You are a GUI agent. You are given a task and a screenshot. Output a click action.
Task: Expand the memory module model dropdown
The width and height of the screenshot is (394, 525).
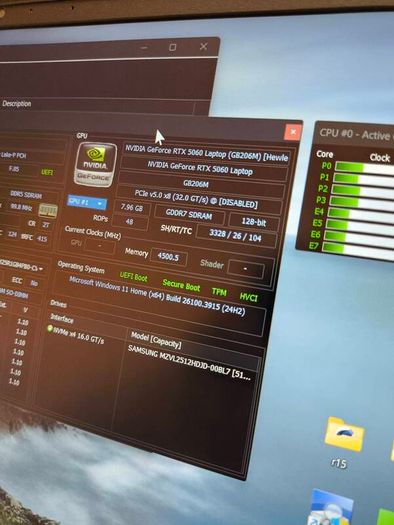pos(41,269)
